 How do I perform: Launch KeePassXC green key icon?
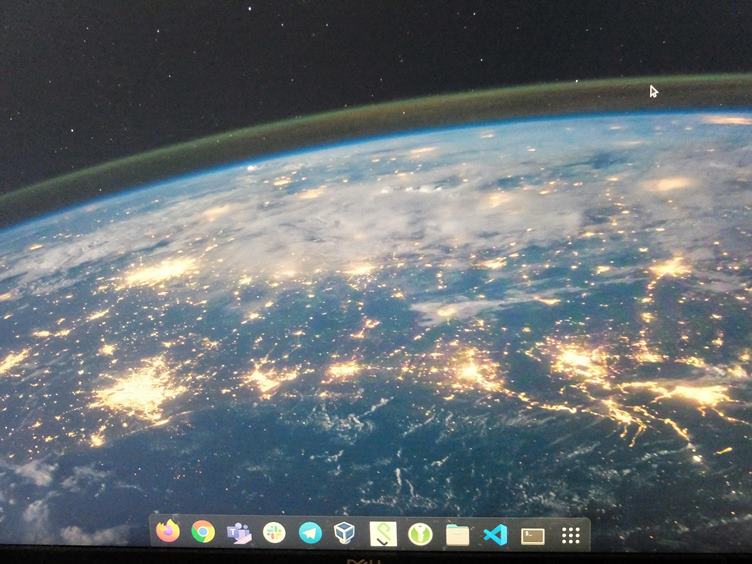tap(420, 534)
